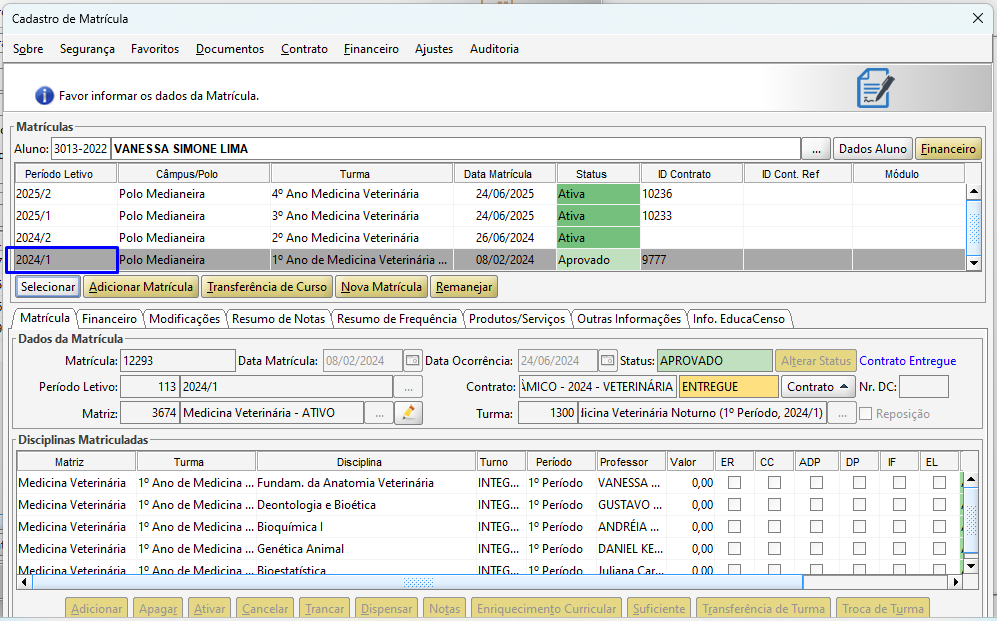Click the Adicionar Matrícula button
The width and height of the screenshot is (997, 621).
141,287
